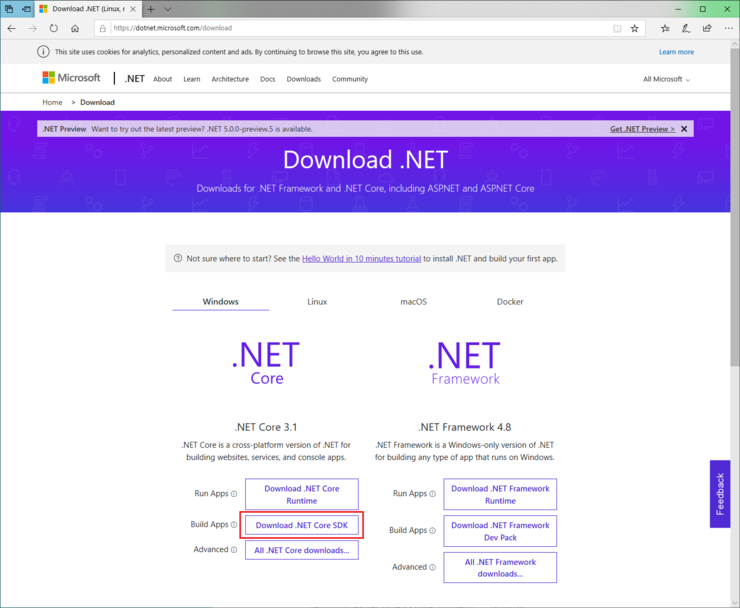Image resolution: width=740 pixels, height=608 pixels.
Task: Open the .NET home link
Action: (x=135, y=79)
